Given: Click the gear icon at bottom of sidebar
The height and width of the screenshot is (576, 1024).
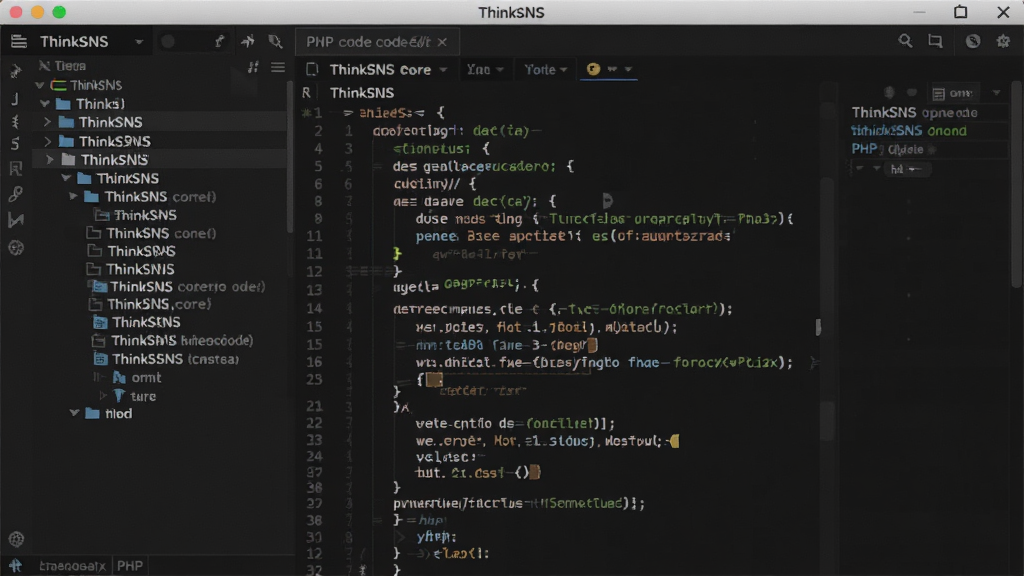Looking at the screenshot, I should (x=16, y=539).
